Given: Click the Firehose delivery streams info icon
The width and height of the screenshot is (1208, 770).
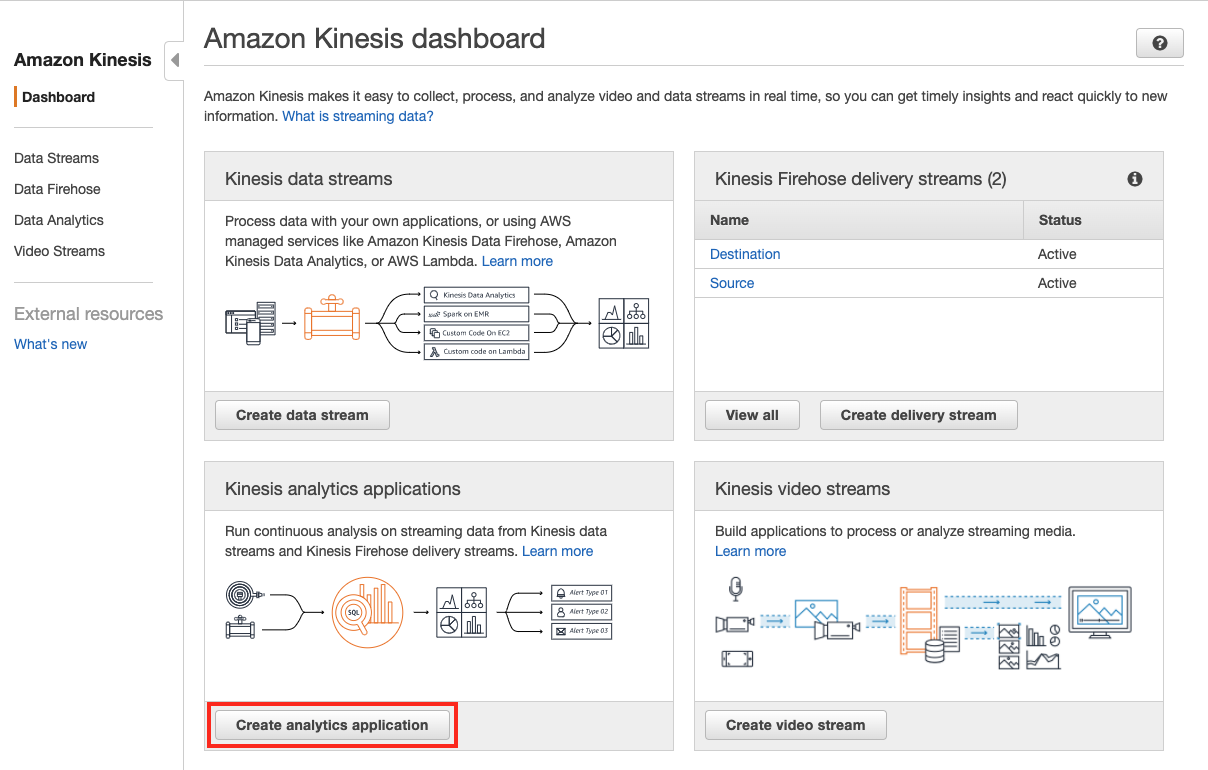Looking at the screenshot, I should [1135, 179].
